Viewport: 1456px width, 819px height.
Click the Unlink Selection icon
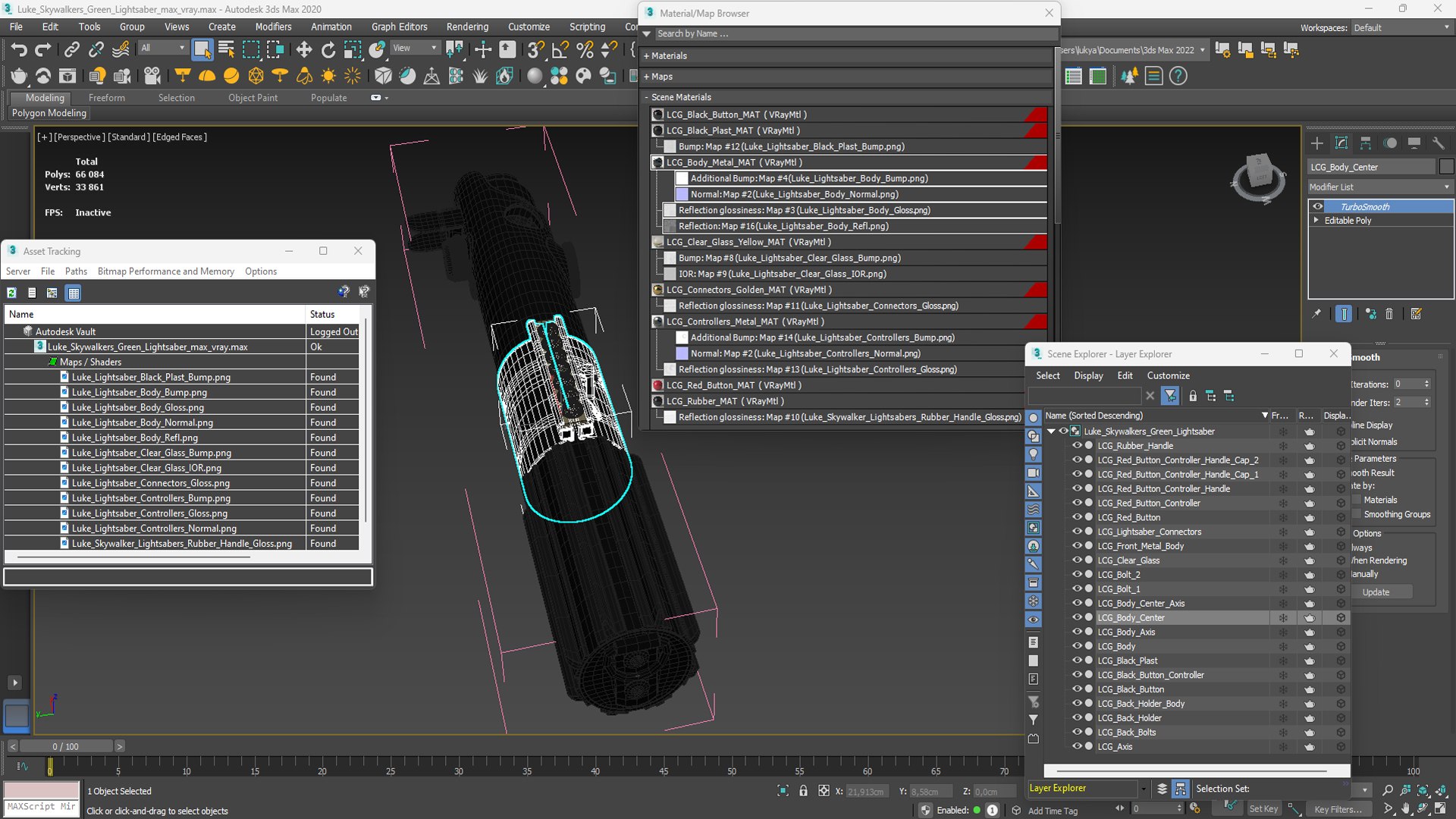pos(96,50)
